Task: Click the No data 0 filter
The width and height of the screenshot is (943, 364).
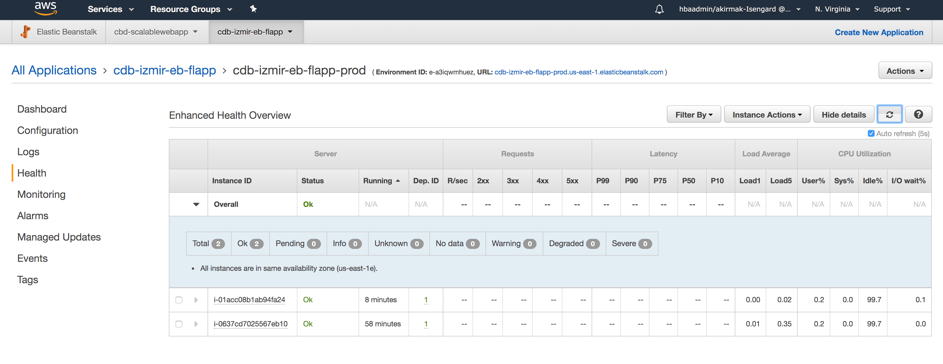Action: [x=457, y=244]
